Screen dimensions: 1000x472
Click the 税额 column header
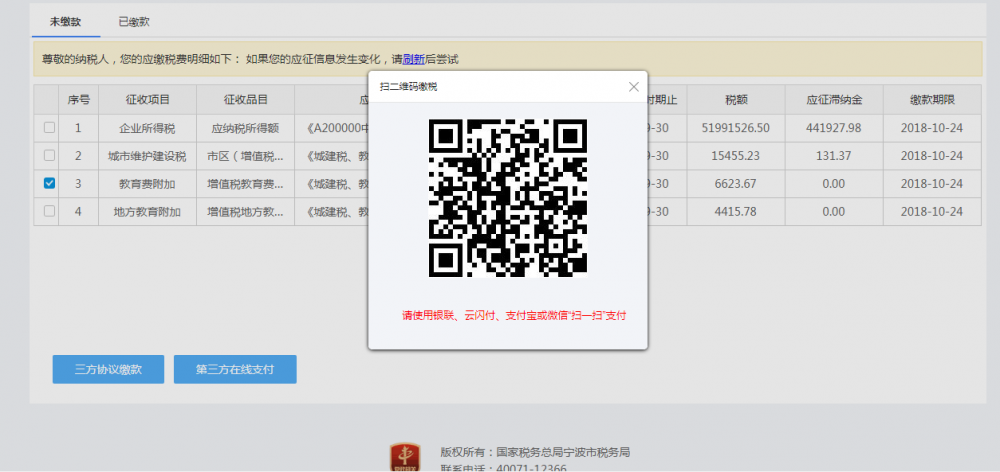736,100
